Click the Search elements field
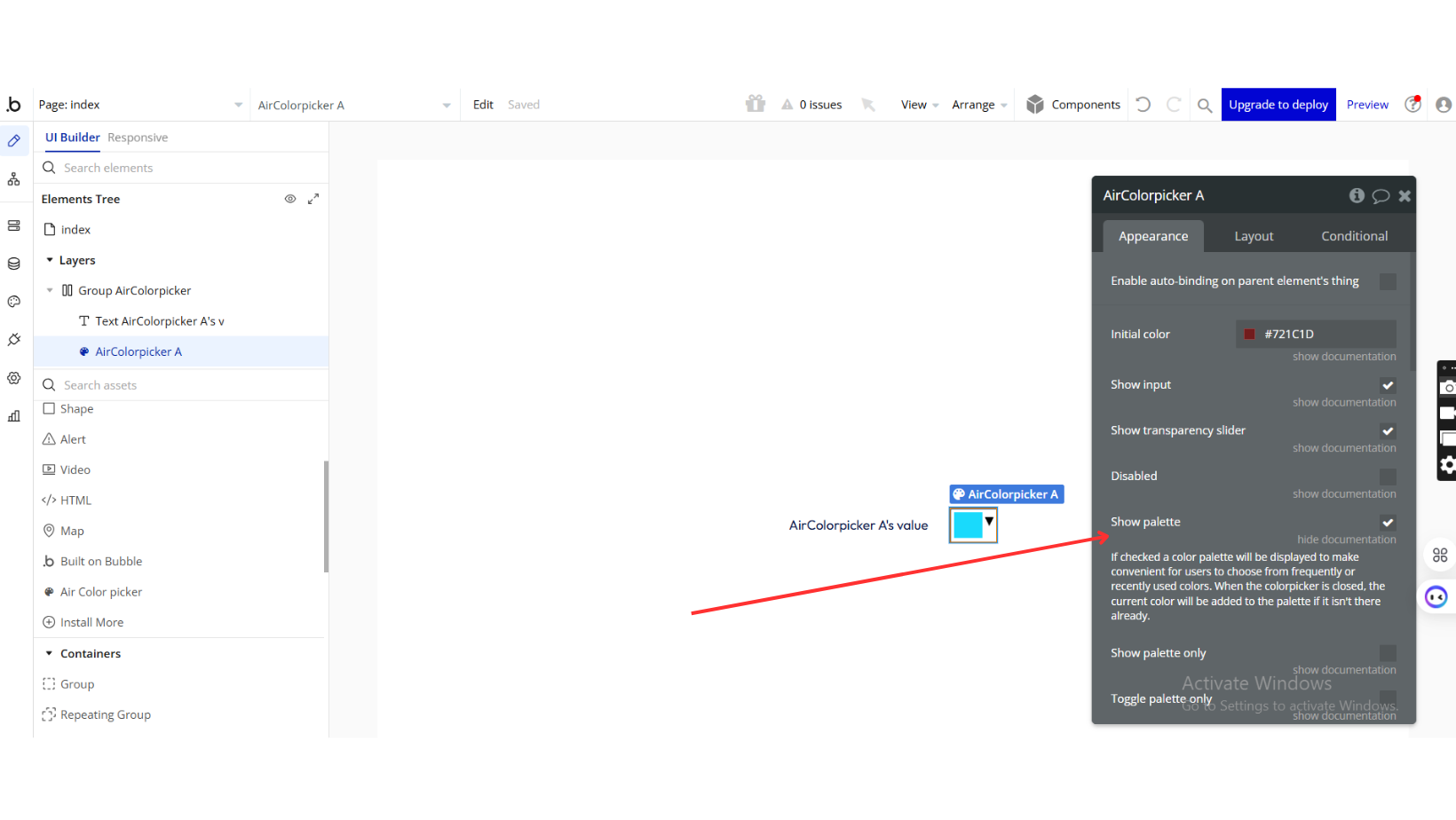The width and height of the screenshot is (1456, 820). [181, 168]
